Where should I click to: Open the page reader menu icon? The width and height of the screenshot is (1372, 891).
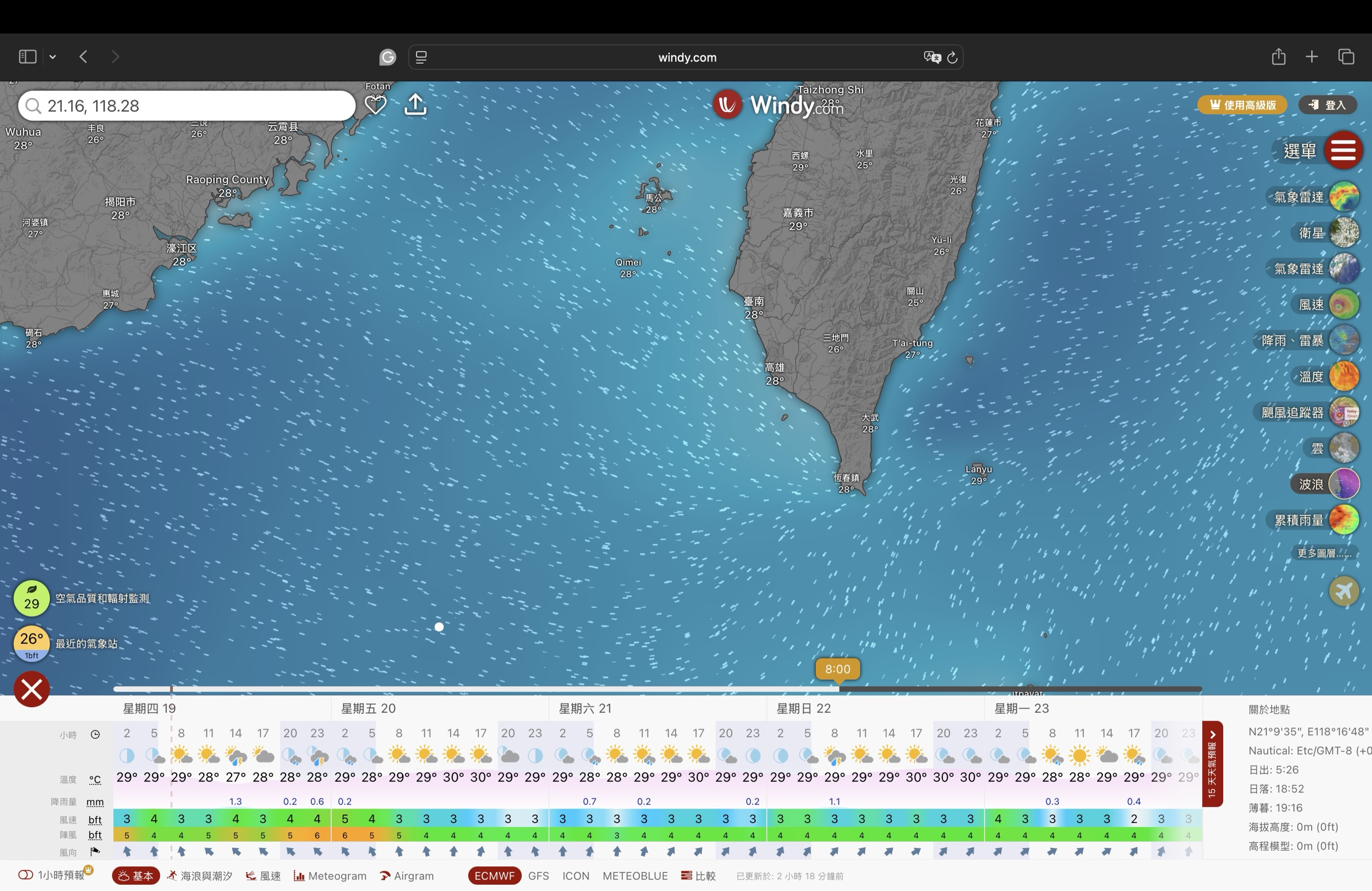[x=421, y=57]
